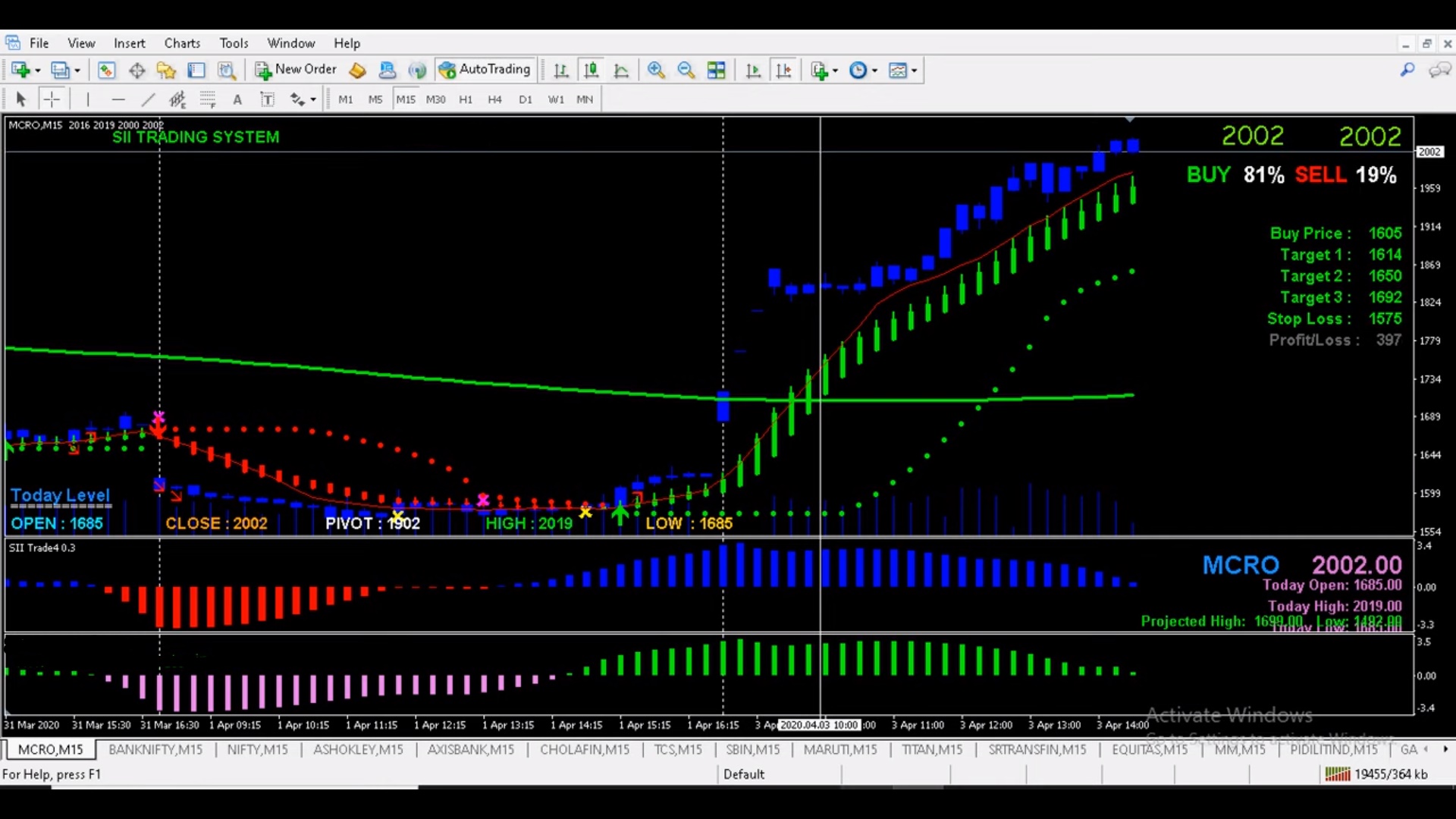Click the Zoom Out magnifier icon
This screenshot has height=819, width=1456.
(x=686, y=71)
